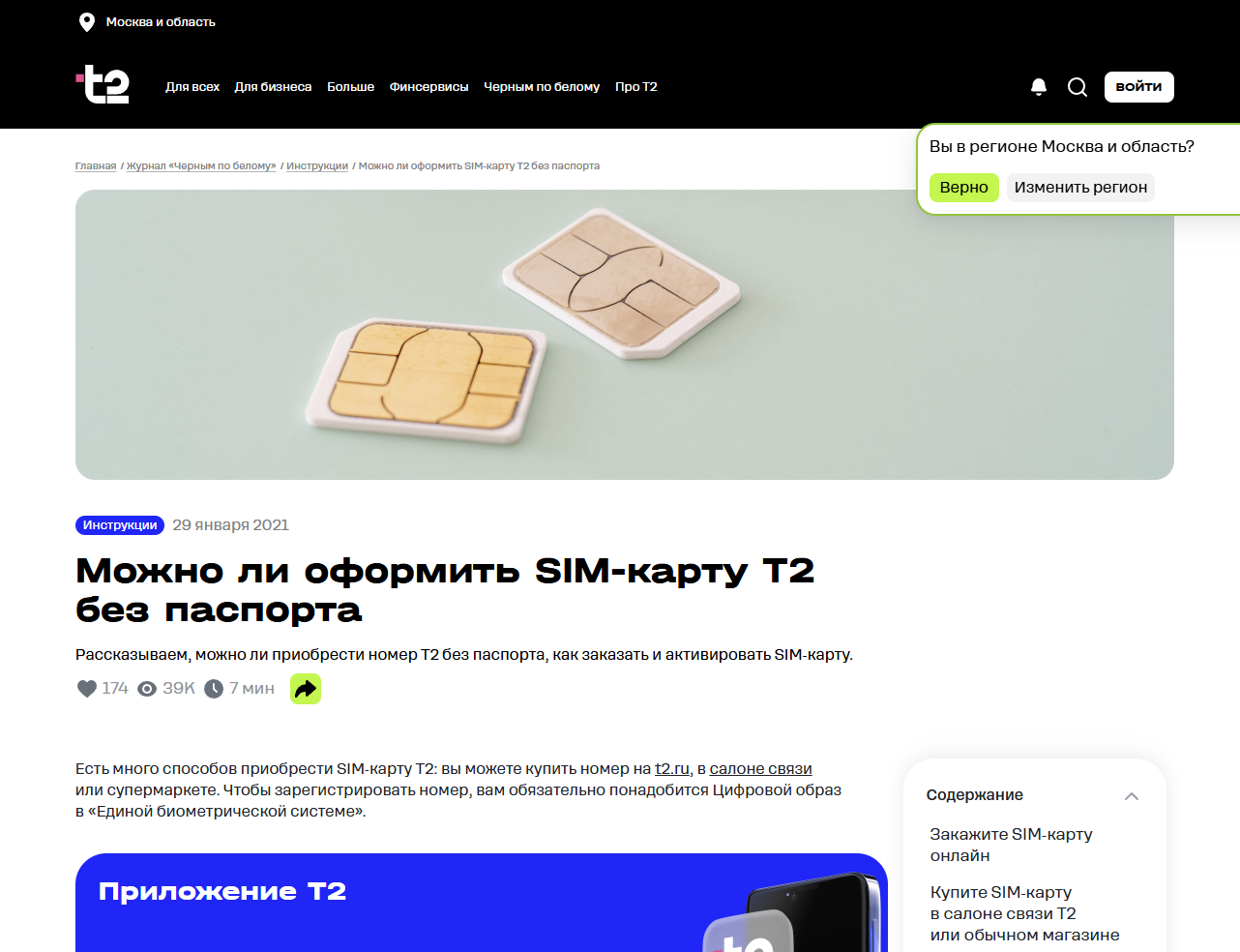Open the Москва и область region selector
Viewport: 1240px width, 952px height.
coord(161,22)
